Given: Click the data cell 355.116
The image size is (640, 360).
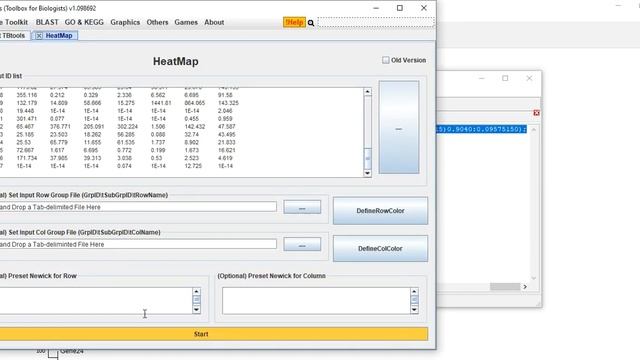Looking at the screenshot, I should tap(27, 95).
